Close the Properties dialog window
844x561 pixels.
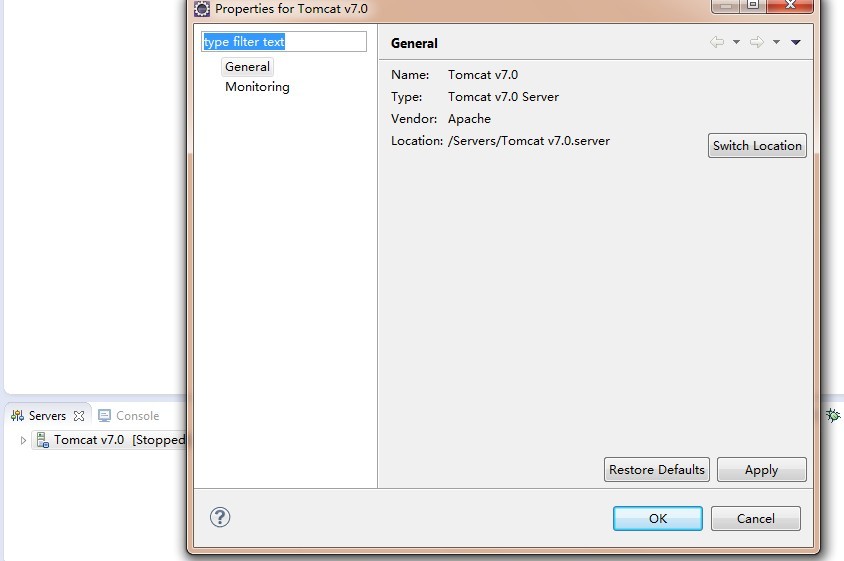pos(790,5)
